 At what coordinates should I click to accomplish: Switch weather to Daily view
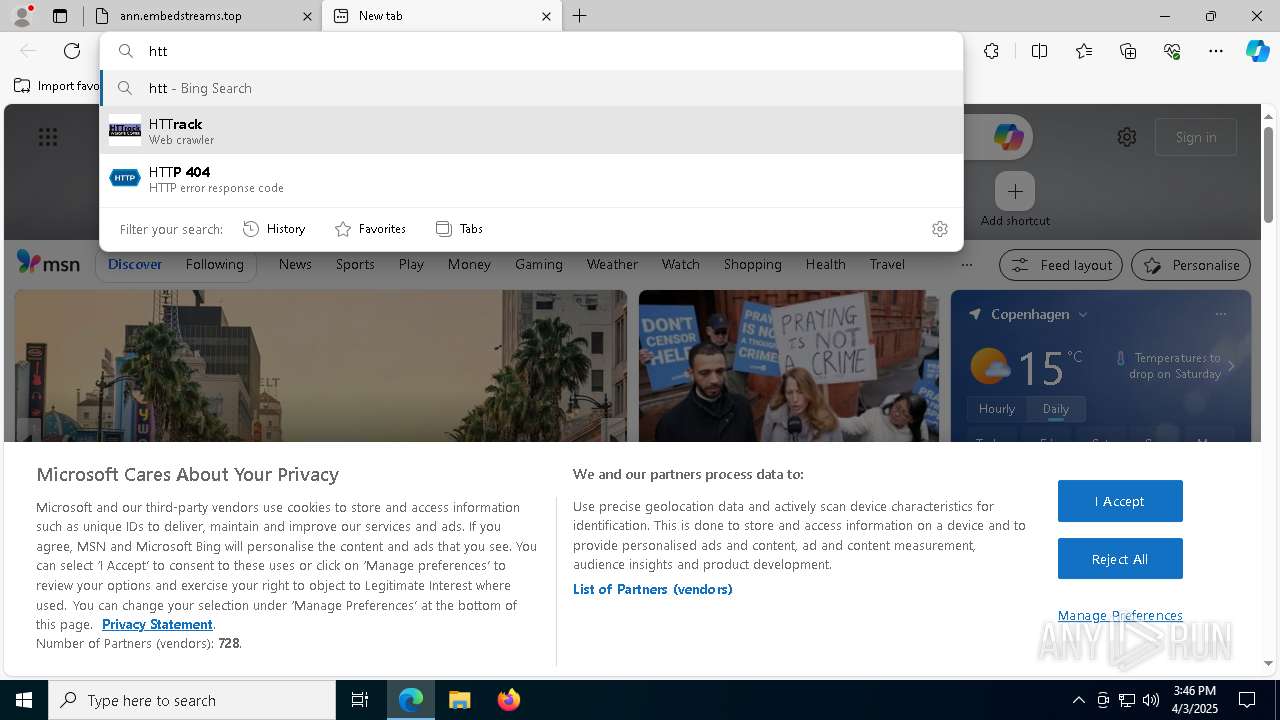point(1056,409)
